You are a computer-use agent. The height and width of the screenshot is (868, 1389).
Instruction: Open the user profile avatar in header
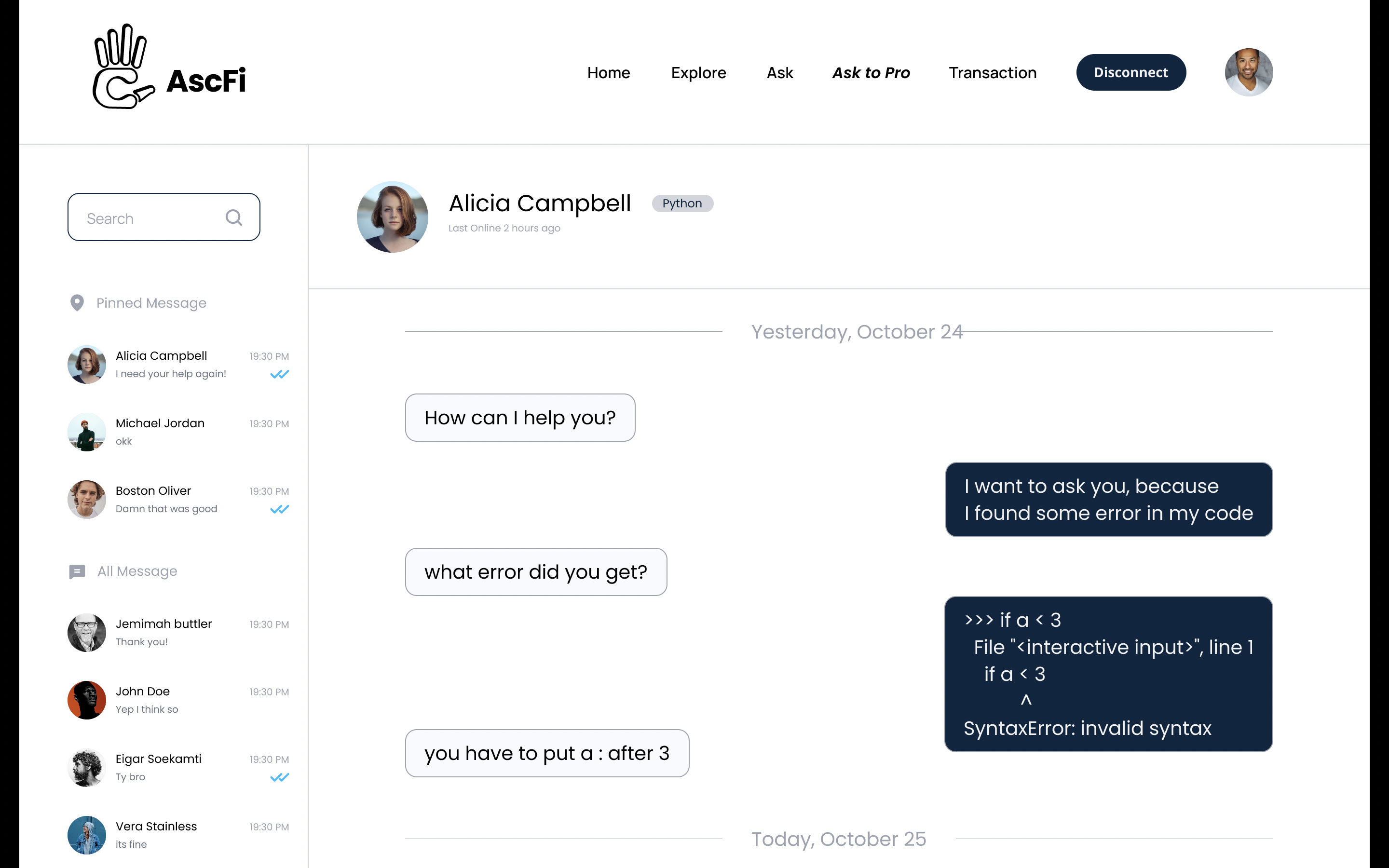[1248, 72]
